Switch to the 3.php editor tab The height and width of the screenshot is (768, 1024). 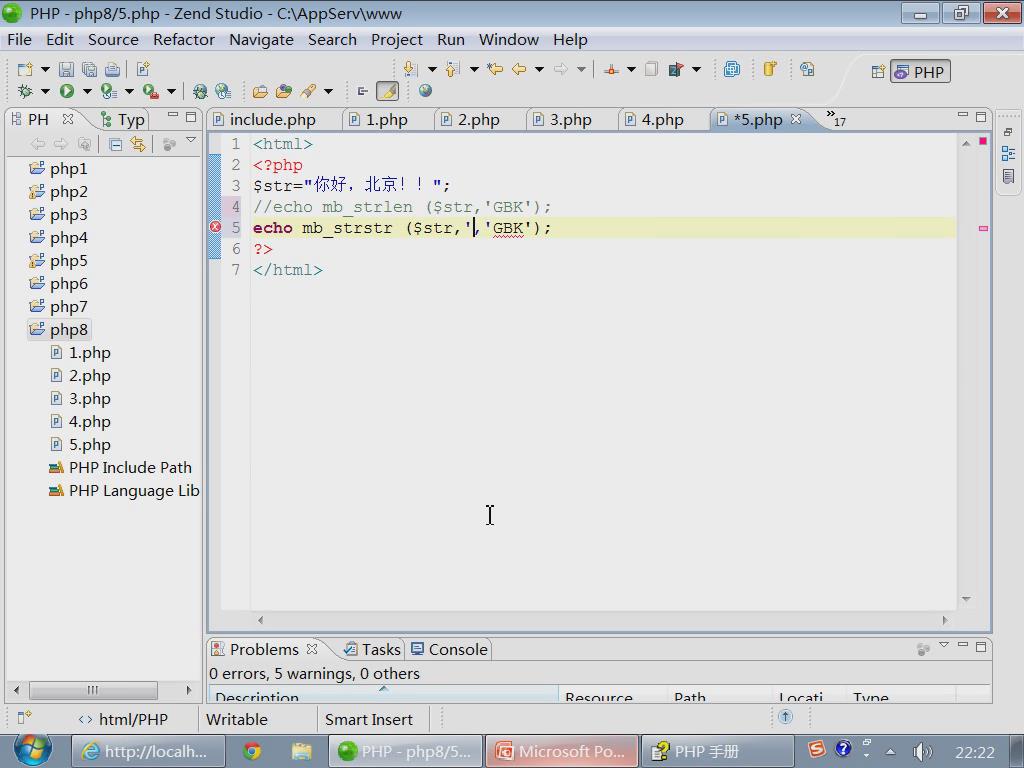click(563, 120)
